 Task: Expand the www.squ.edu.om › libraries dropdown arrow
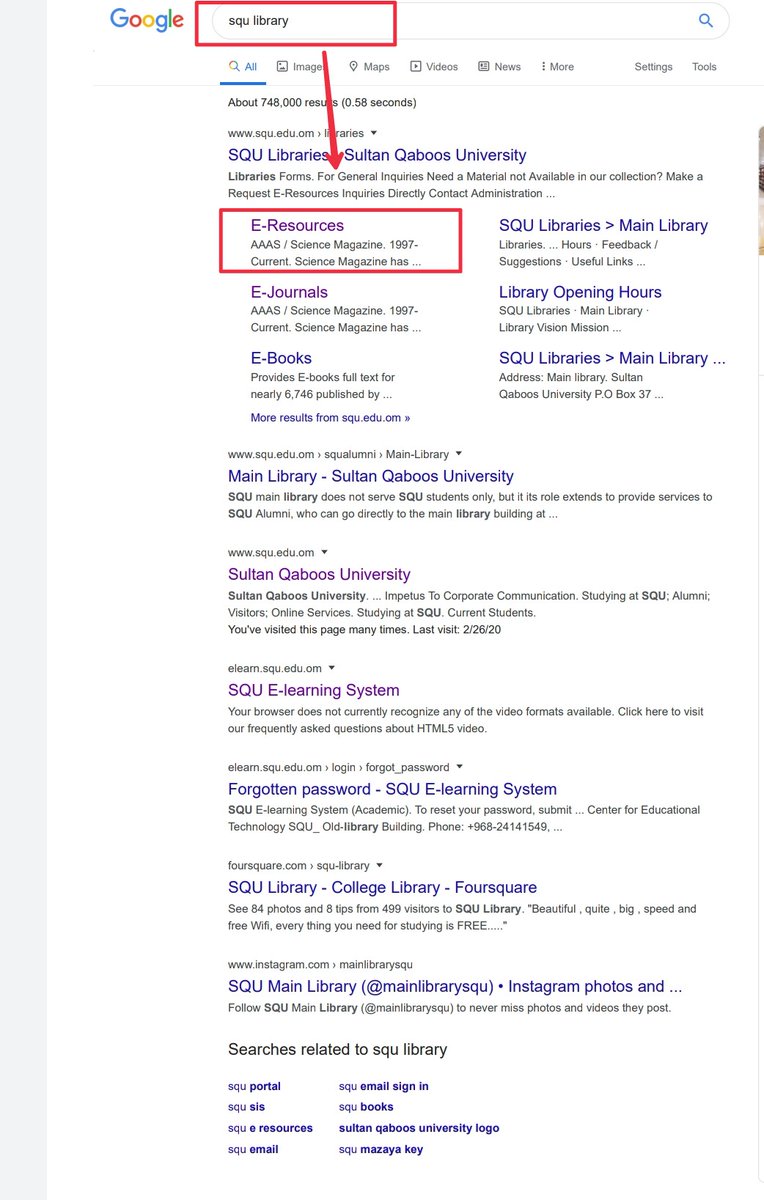[x=374, y=133]
